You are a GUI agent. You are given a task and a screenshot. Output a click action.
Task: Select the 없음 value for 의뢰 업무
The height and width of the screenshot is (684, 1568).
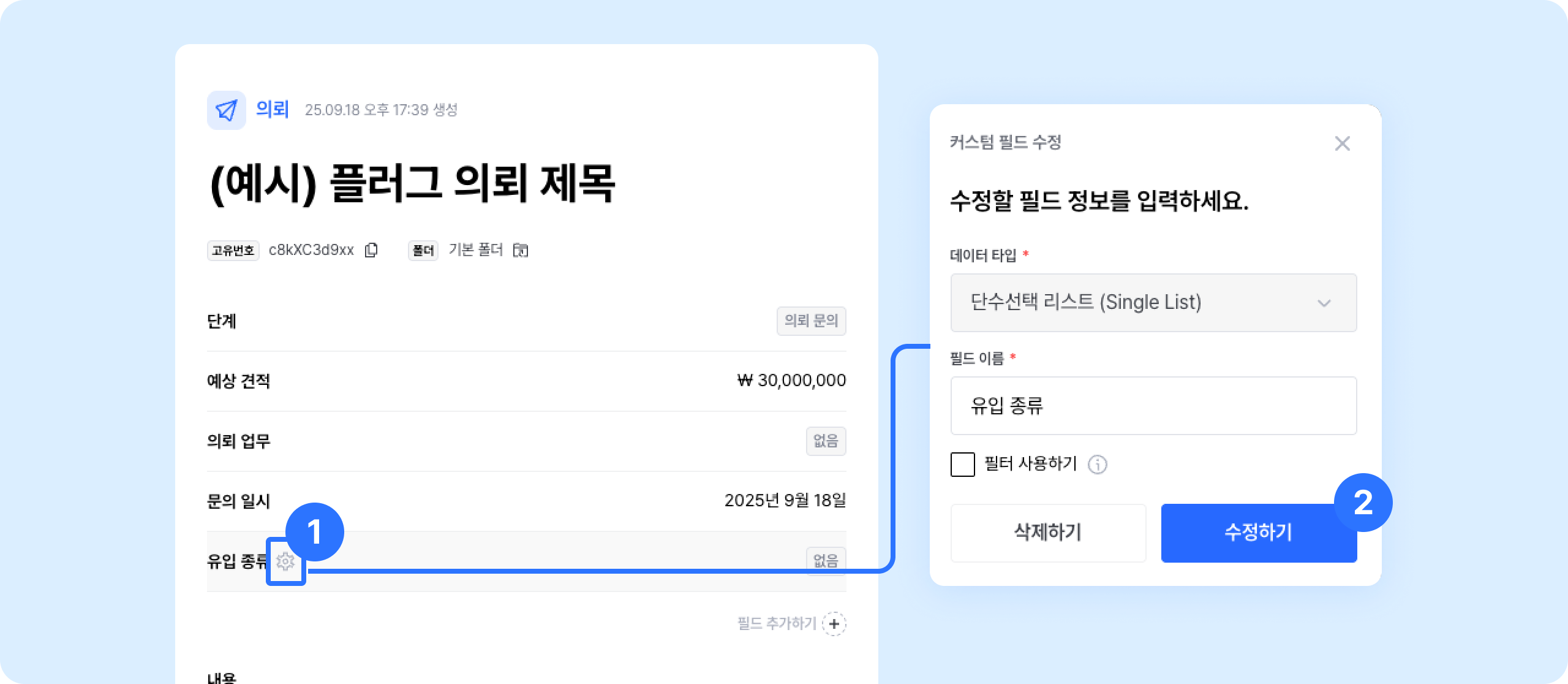tap(826, 441)
